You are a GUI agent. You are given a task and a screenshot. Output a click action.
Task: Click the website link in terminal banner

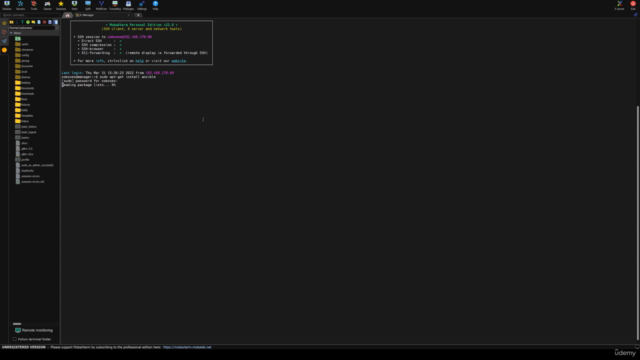[x=179, y=61]
